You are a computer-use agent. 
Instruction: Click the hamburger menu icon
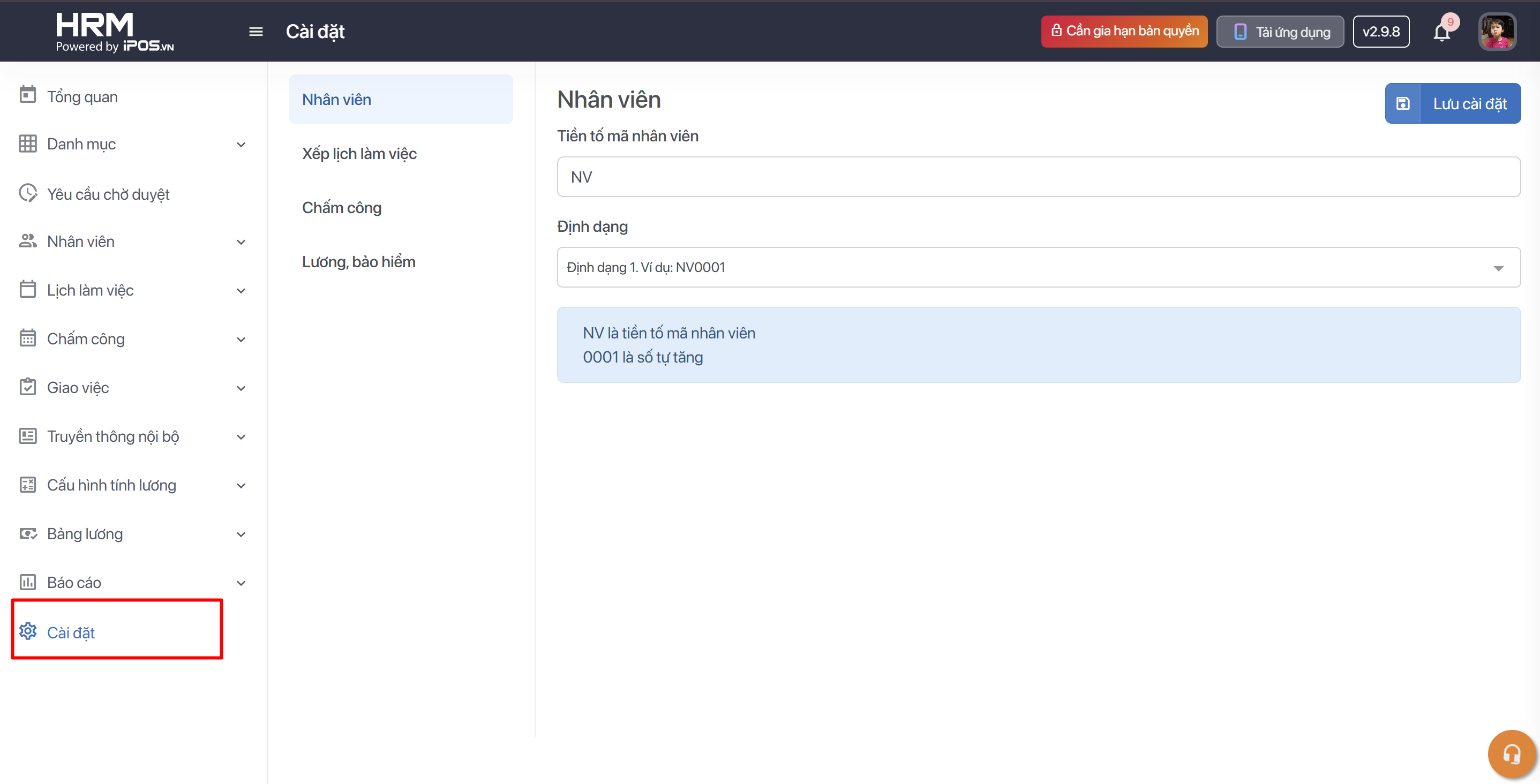tap(256, 32)
